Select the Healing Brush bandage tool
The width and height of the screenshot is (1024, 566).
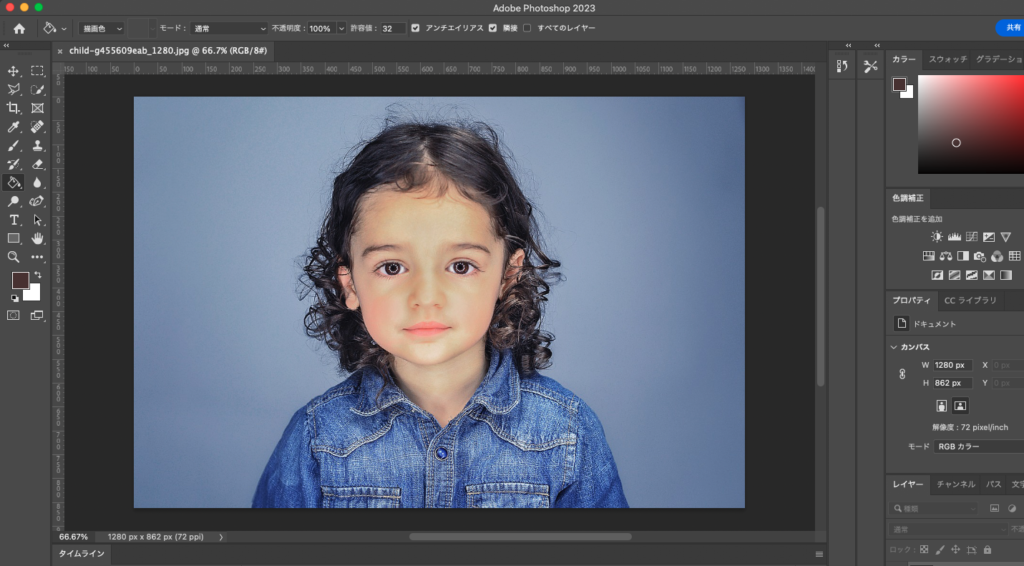pos(37,127)
